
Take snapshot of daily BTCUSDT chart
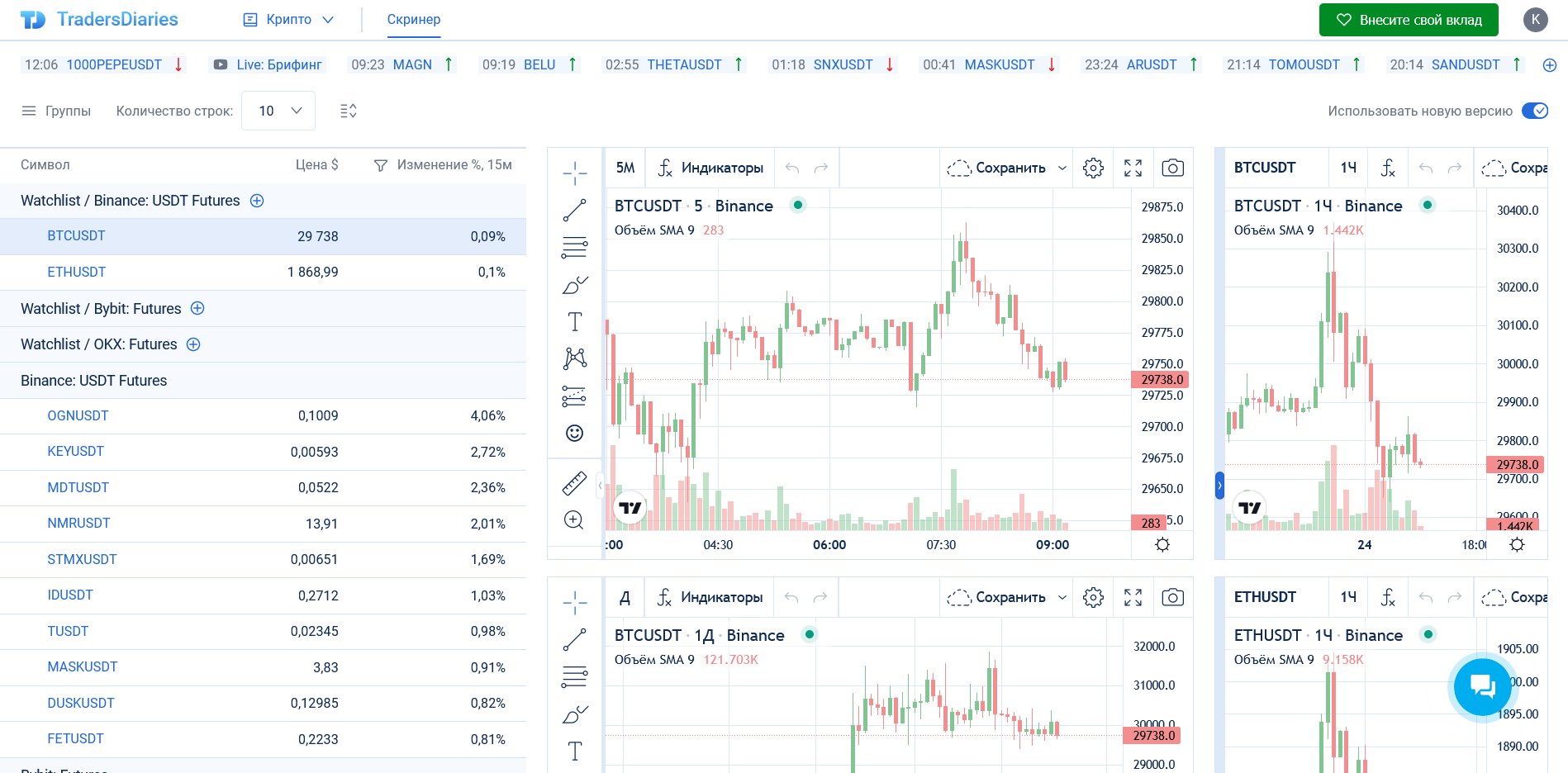pos(1172,597)
